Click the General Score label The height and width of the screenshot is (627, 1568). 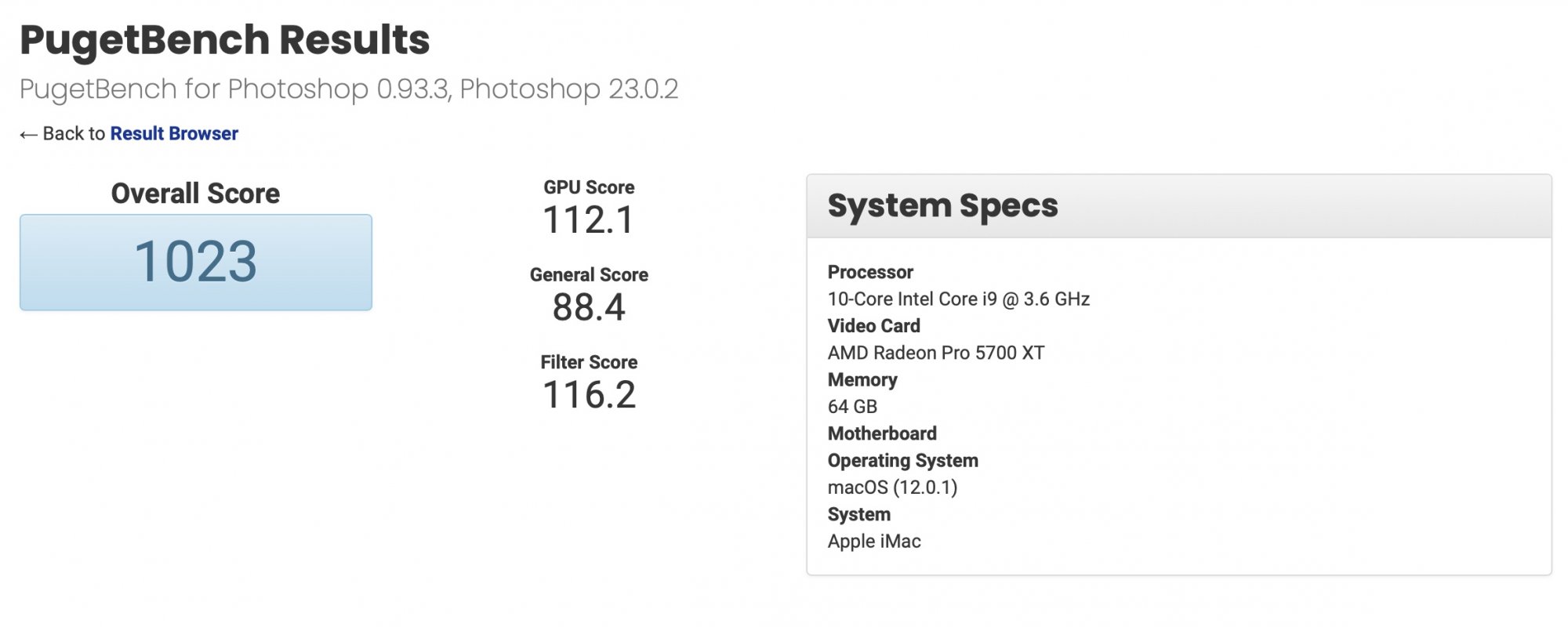click(589, 275)
